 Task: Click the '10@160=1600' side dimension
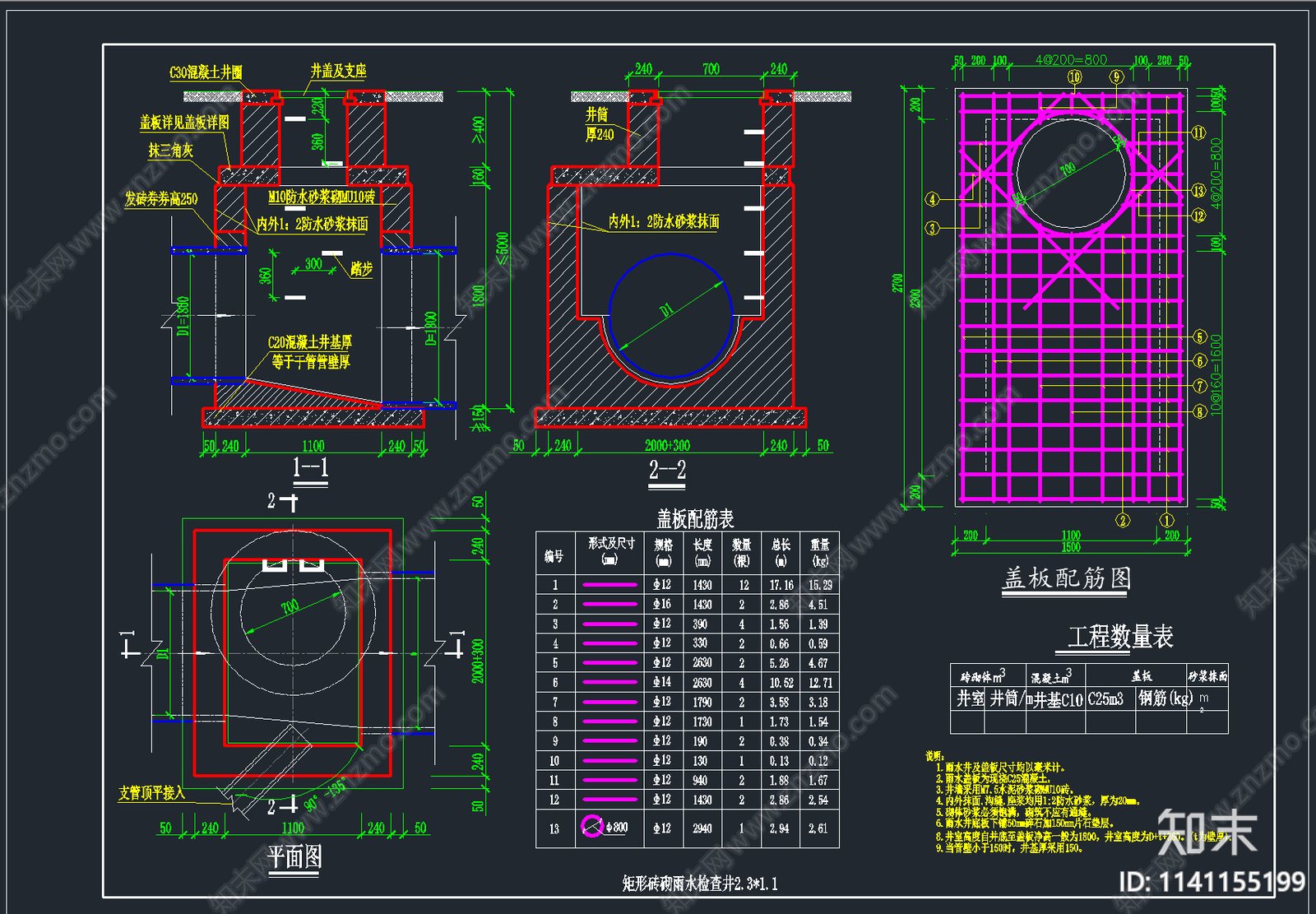click(1217, 374)
